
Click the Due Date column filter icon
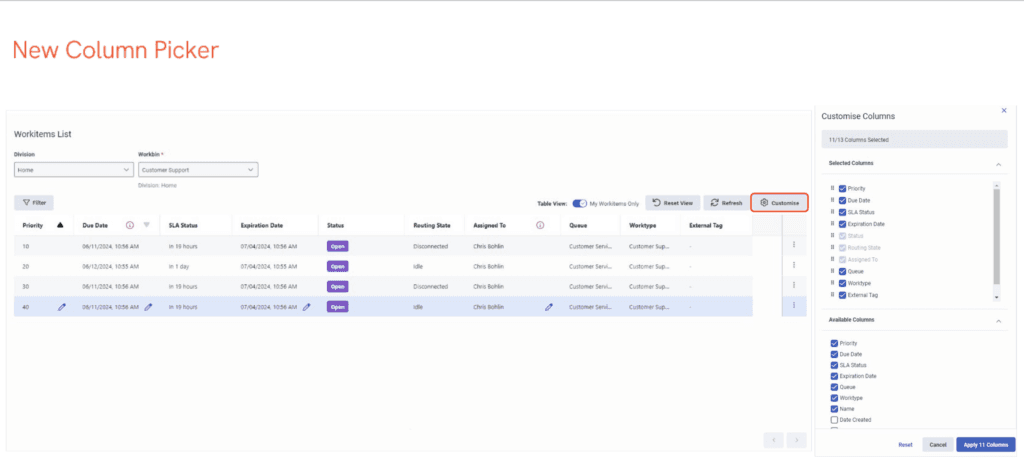(147, 225)
